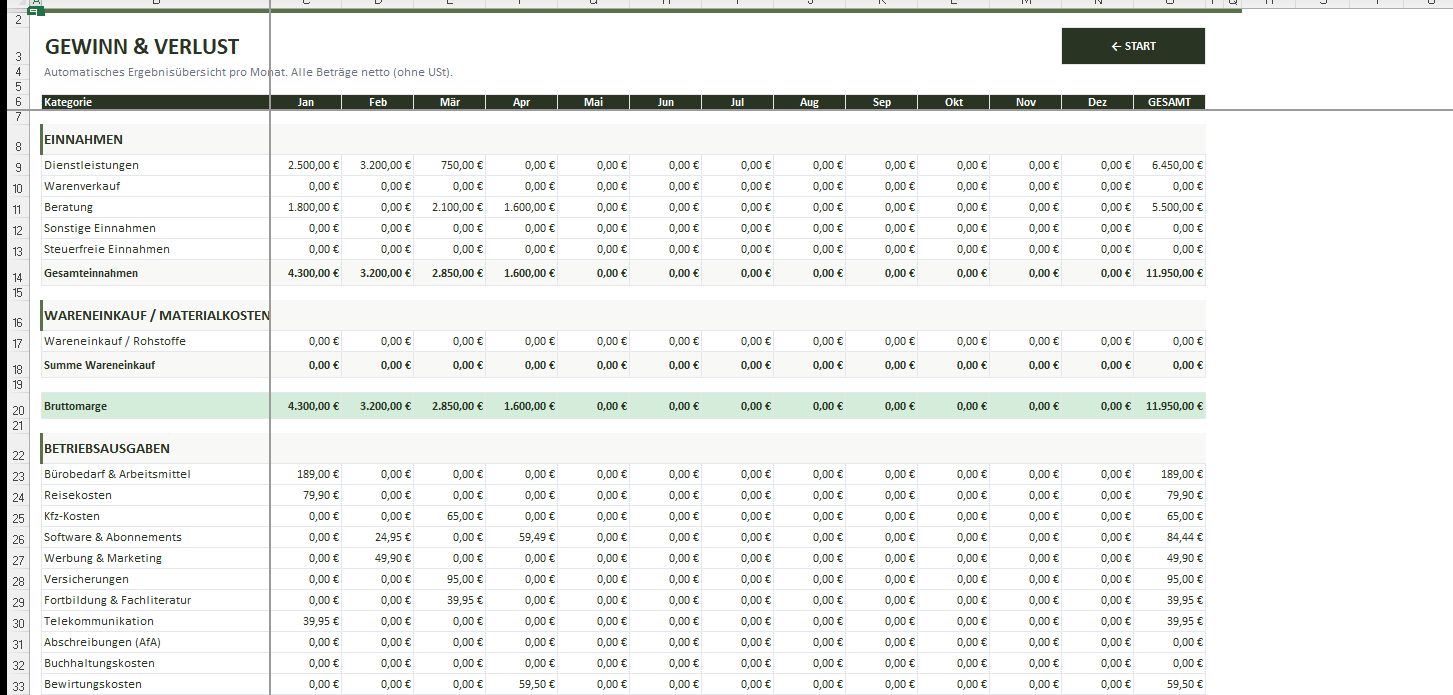The height and width of the screenshot is (695, 1453).
Task: Select the 24,95 € Software & Abonnements cell
Action: pyautogui.click(x=378, y=537)
